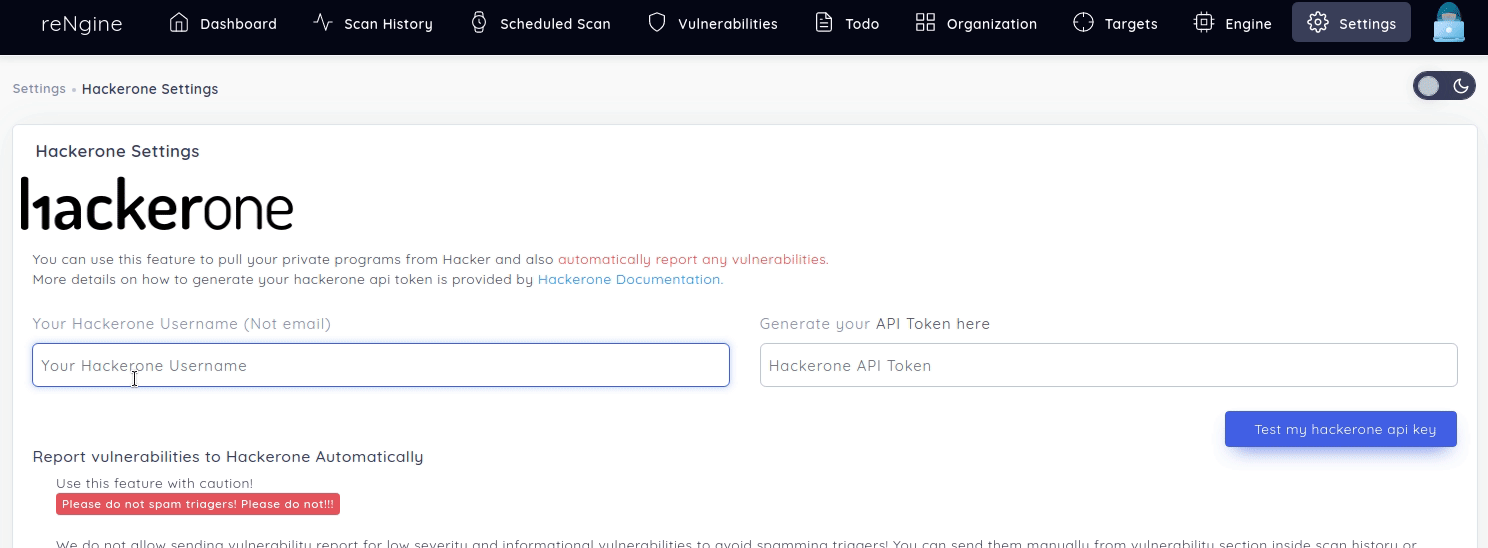Click the Targets crosshair icon
The width and height of the screenshot is (1488, 548).
point(1083,22)
